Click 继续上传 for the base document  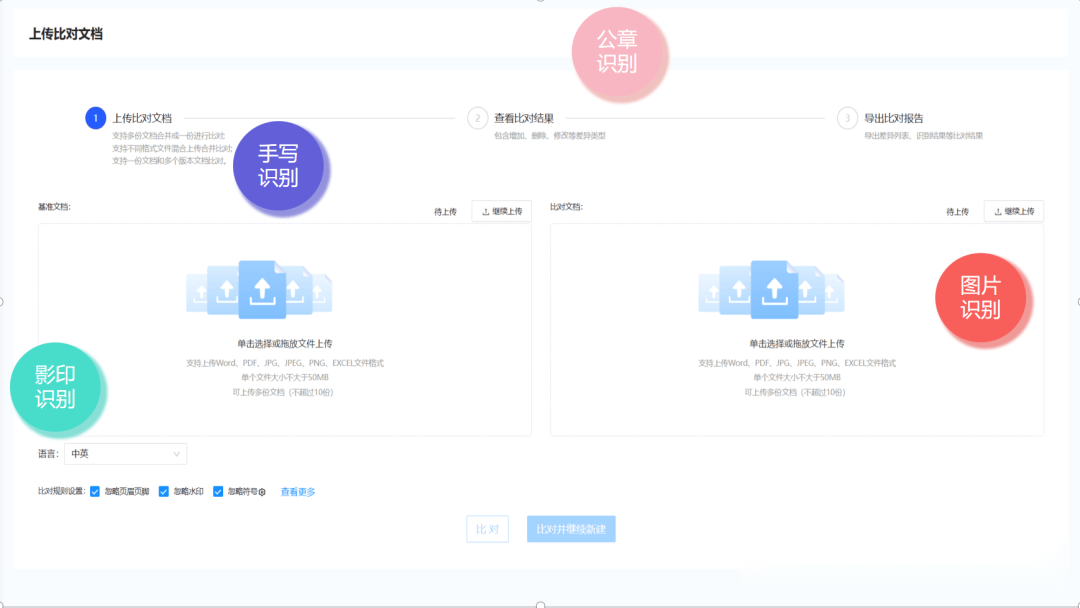click(x=502, y=211)
